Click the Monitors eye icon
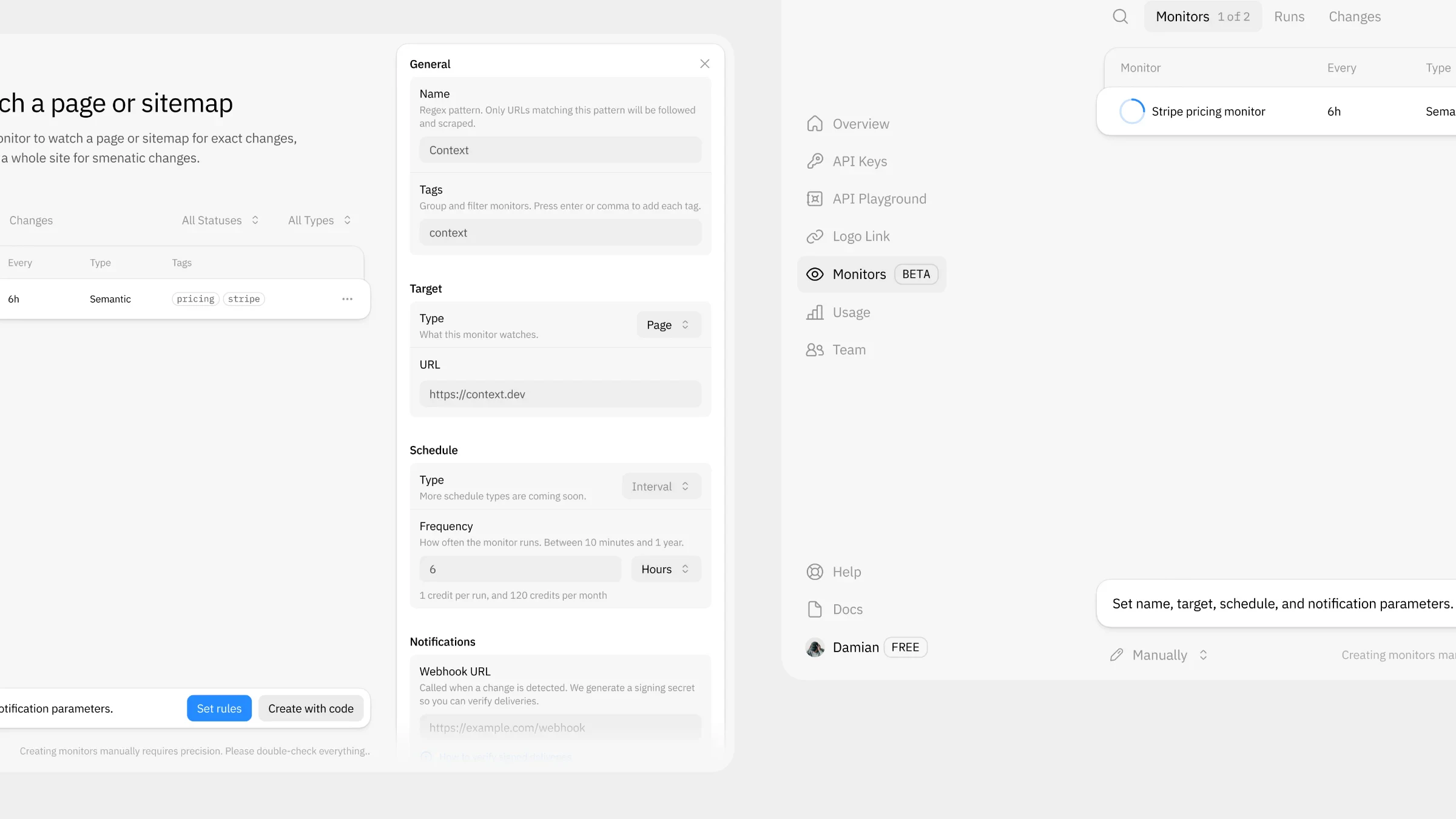This screenshot has width=1456, height=819. (815, 274)
